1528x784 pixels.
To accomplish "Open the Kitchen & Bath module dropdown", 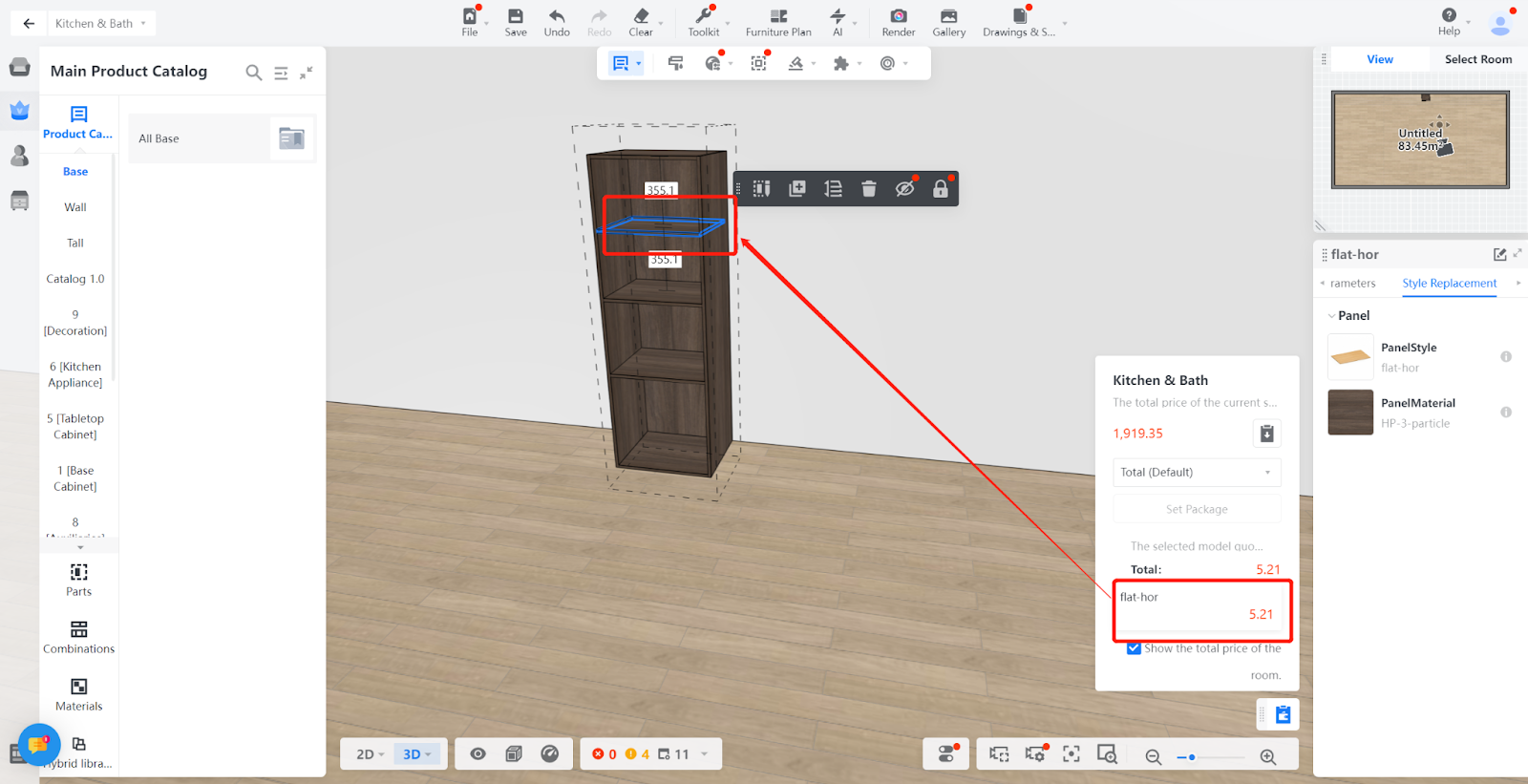I will (x=101, y=23).
